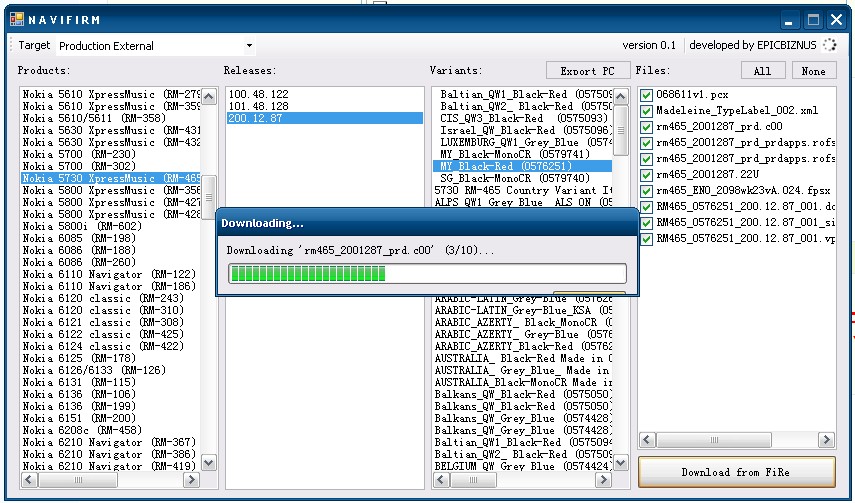This screenshot has width=855, height=503.
Task: Toggle RM465_0576251_200.12.87_001.dc checkbox
Action: tap(647, 207)
